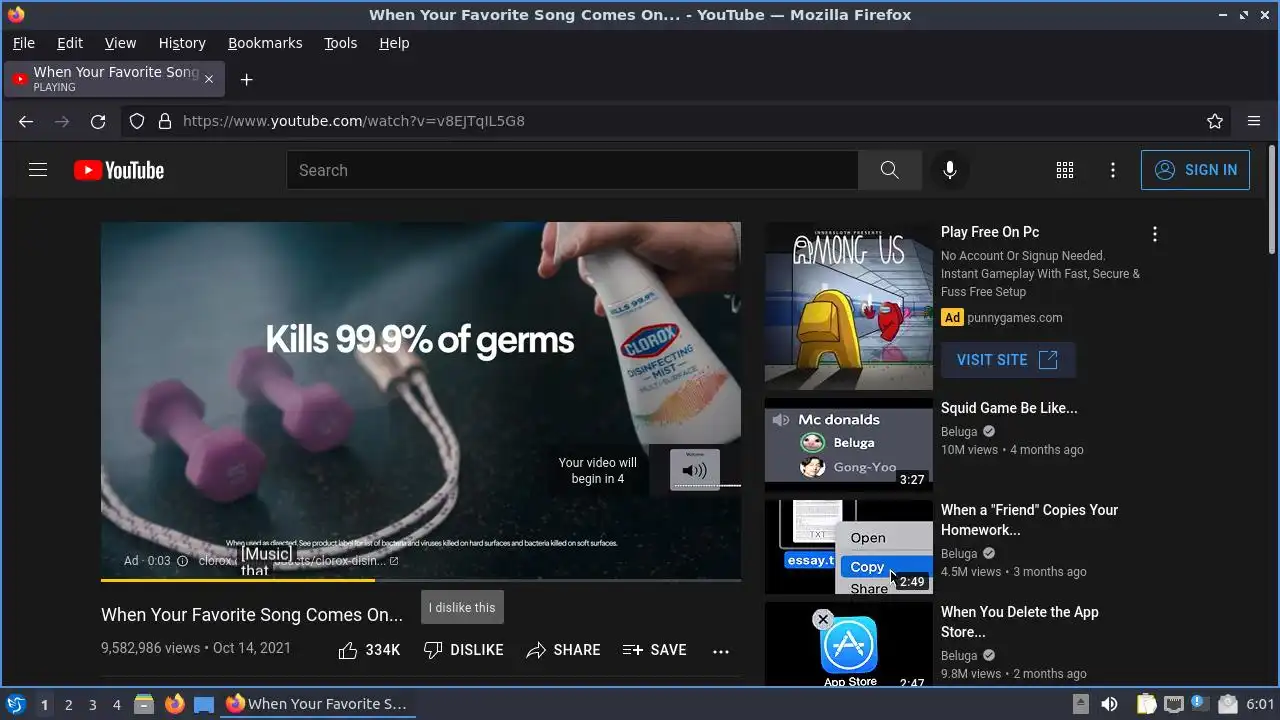Screen dimensions: 1280x720
Task: Open the taskbar start menu icon
Action: 15,704
